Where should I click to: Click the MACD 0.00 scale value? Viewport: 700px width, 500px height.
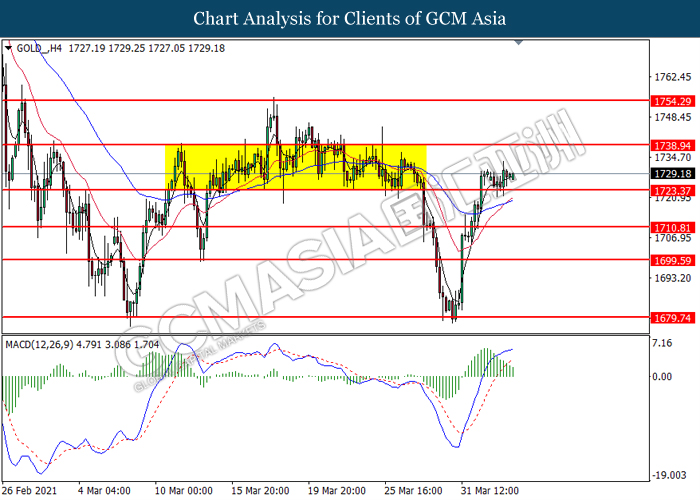(x=662, y=377)
